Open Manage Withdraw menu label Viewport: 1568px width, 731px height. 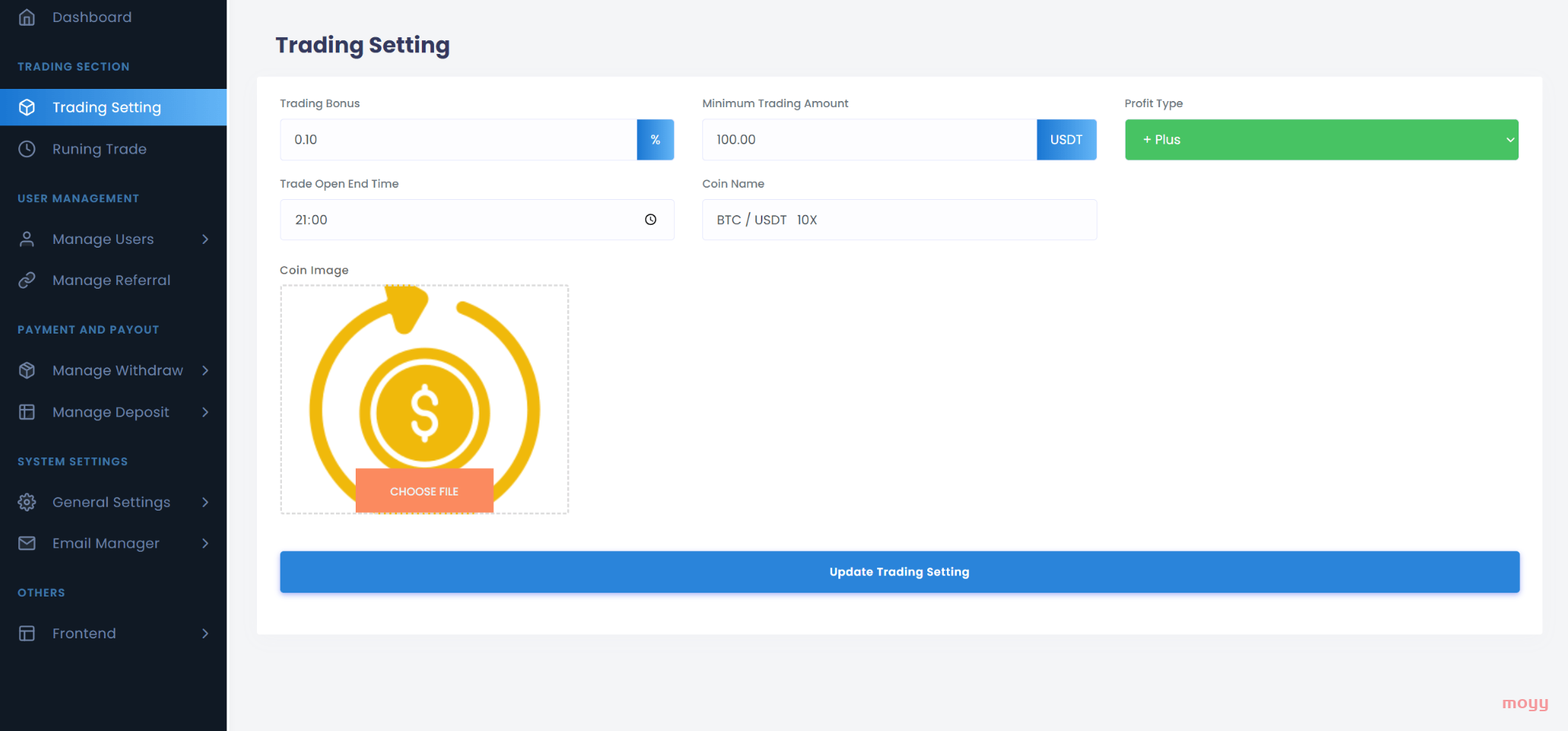click(x=118, y=370)
